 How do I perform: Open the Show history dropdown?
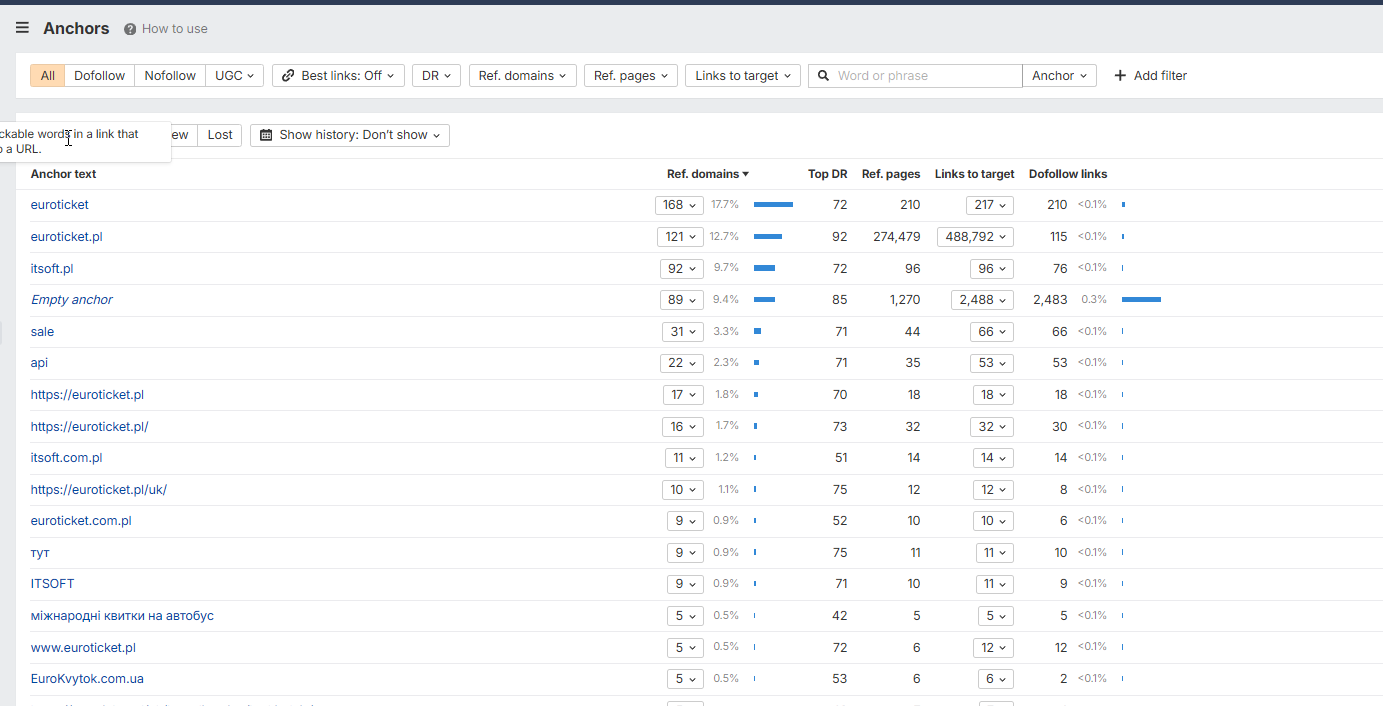[350, 135]
